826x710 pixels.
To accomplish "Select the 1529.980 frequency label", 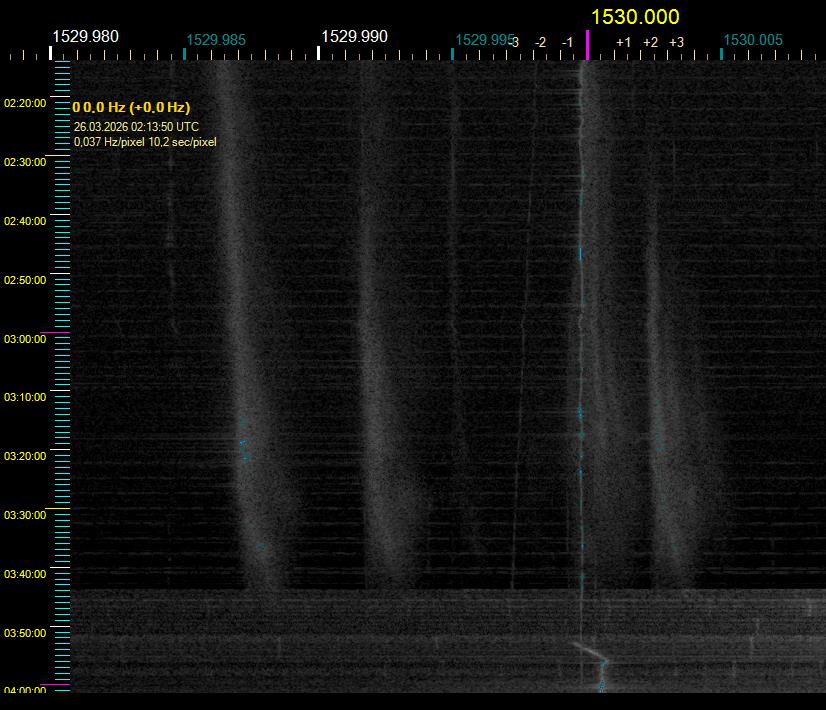I will pyautogui.click(x=85, y=36).
